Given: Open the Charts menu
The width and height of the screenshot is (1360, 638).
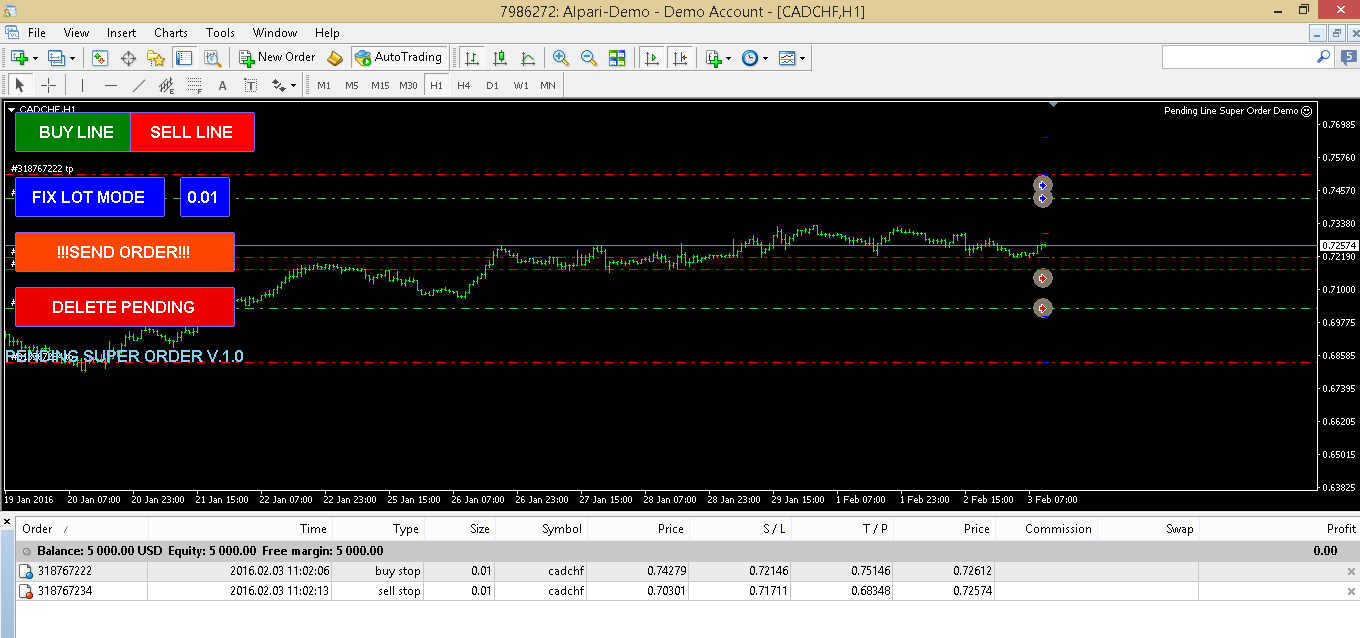Looking at the screenshot, I should point(171,33).
